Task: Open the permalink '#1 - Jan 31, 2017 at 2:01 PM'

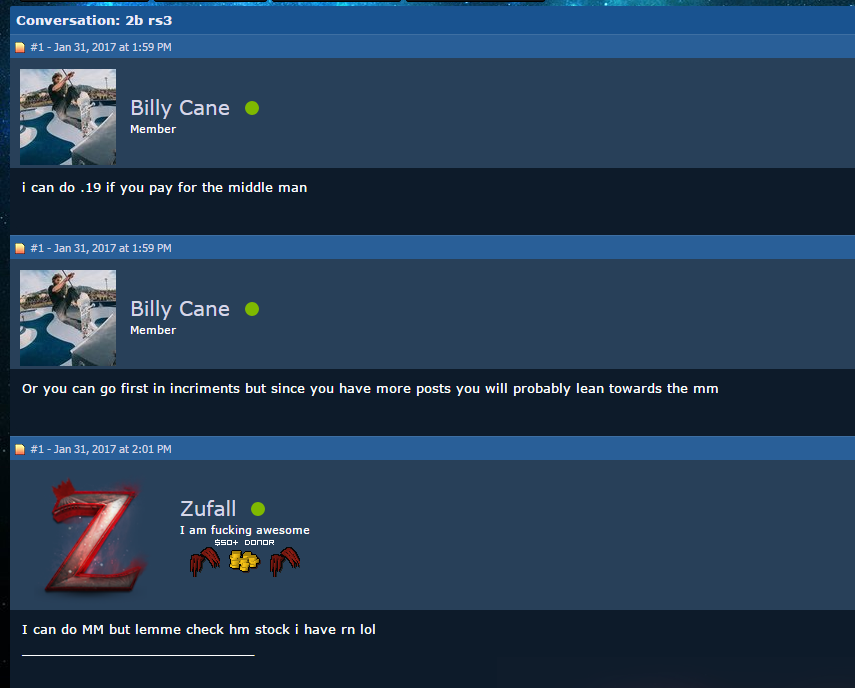Action: 101,449
